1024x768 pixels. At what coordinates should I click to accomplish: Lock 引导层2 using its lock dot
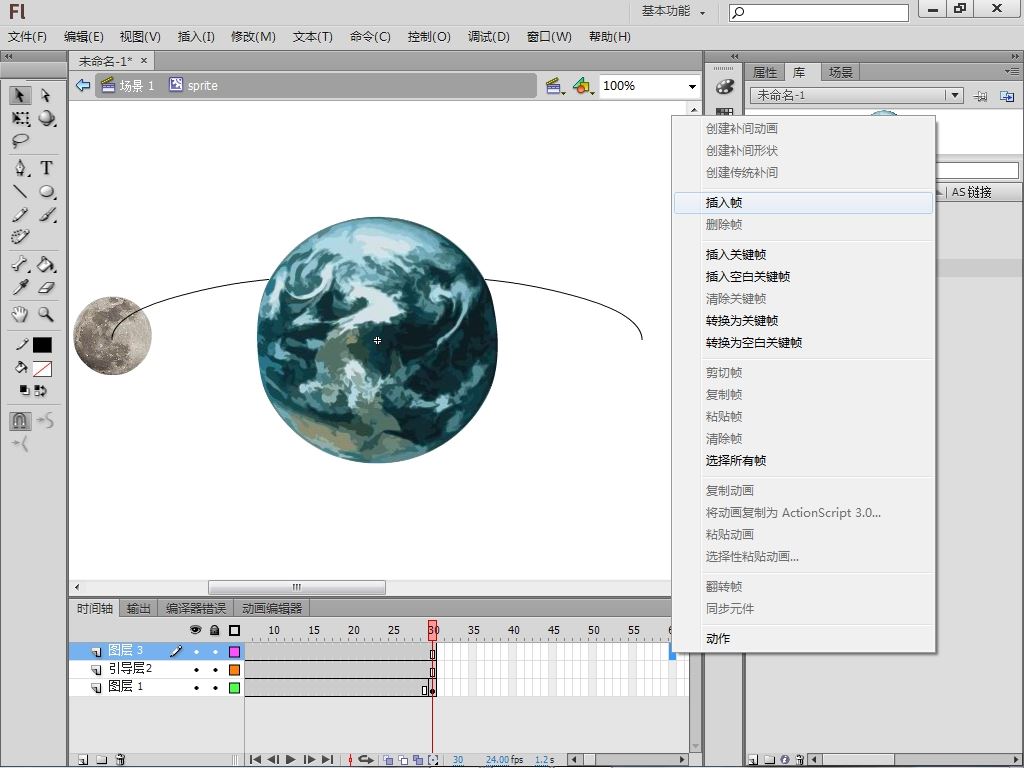pos(215,669)
